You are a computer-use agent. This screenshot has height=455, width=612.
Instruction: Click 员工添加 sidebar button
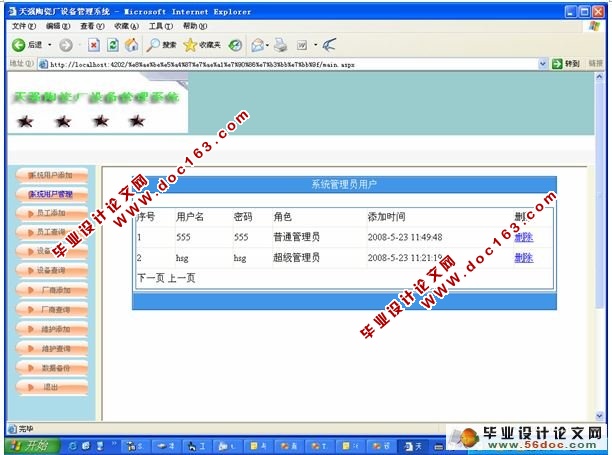[x=52, y=213]
